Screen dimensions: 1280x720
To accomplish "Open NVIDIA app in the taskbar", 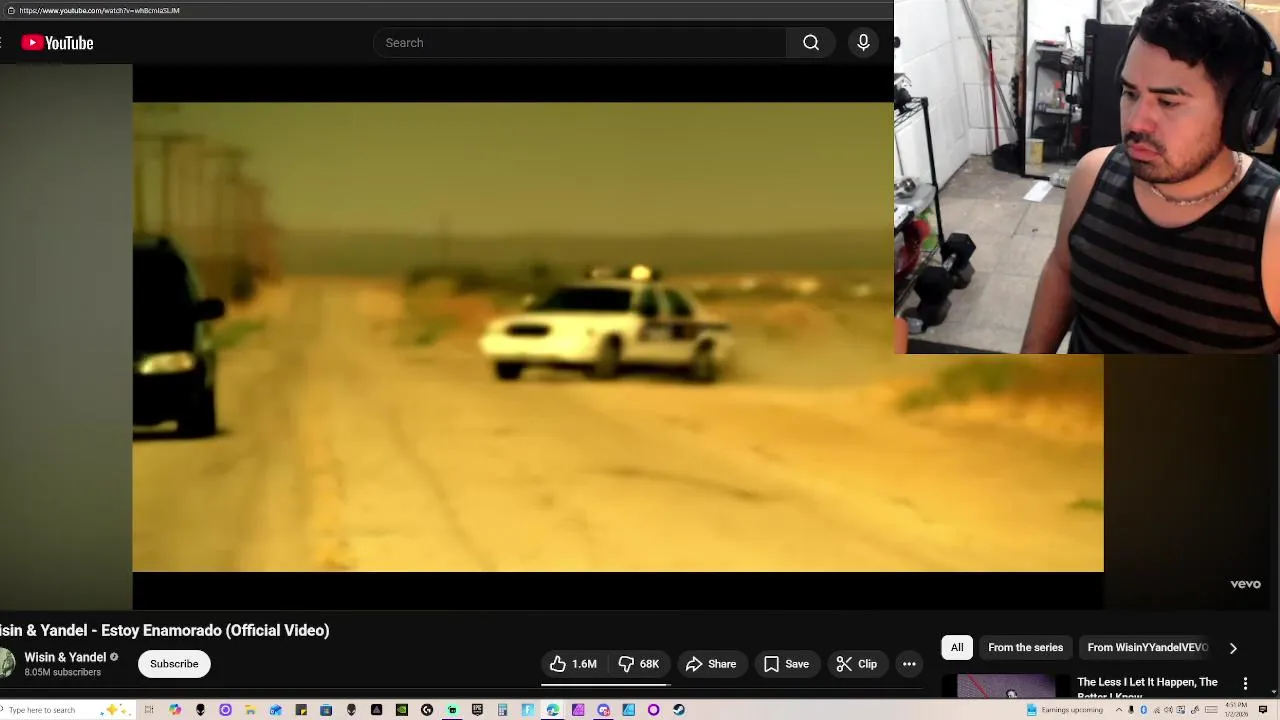I will (x=402, y=710).
